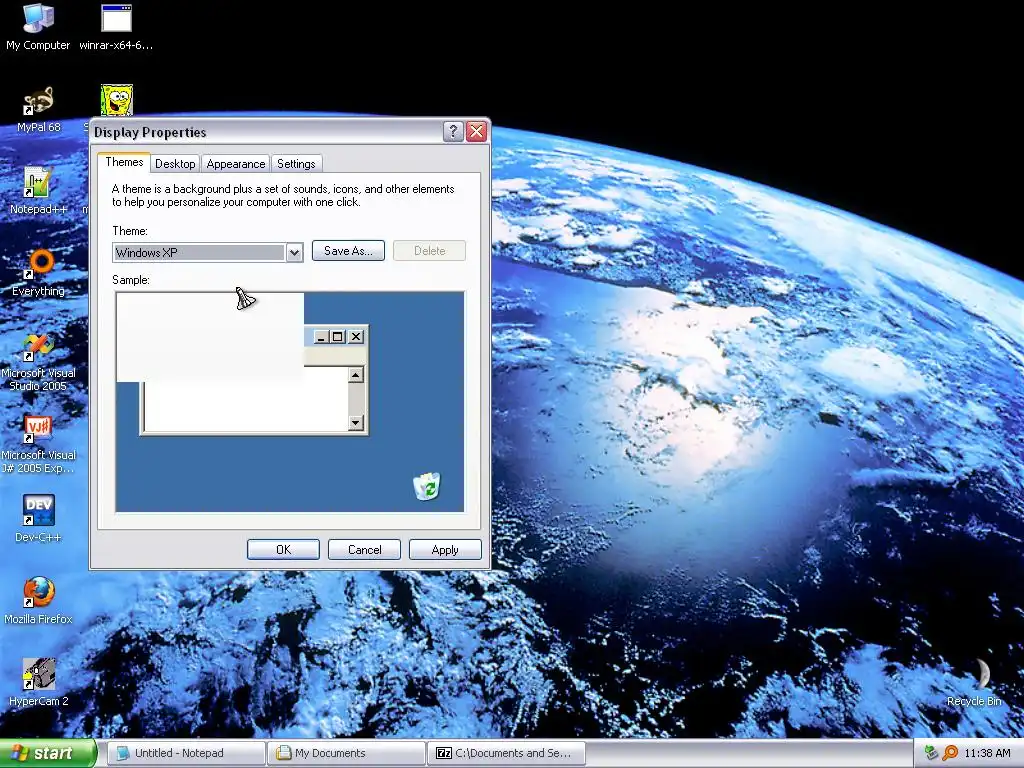
Task: Open the Start menu
Action: 47,753
